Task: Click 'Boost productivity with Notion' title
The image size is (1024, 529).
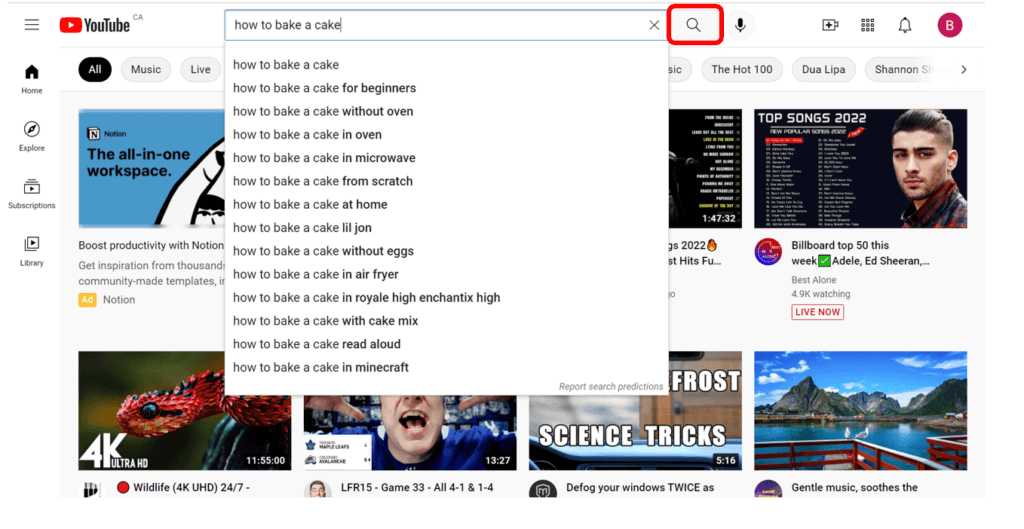Action: [151, 246]
